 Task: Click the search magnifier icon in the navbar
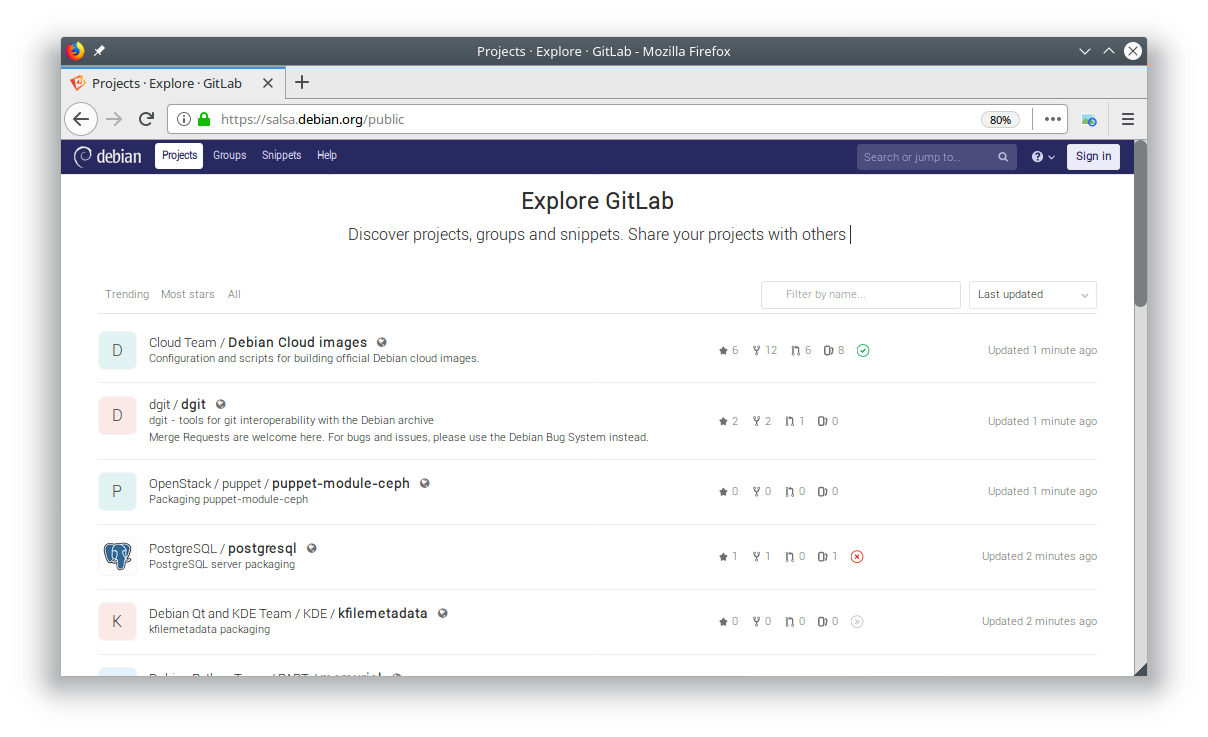[x=1003, y=156]
